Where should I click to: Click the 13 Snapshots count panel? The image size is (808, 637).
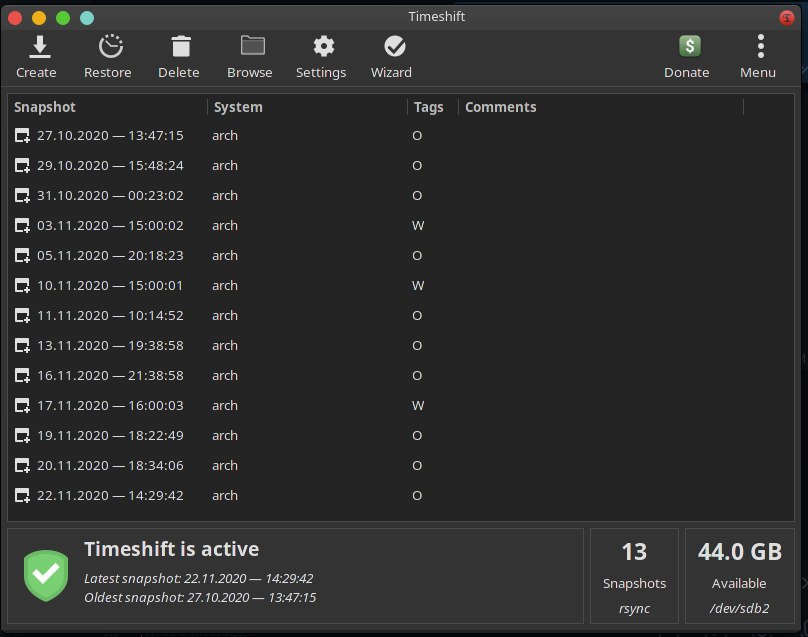click(x=634, y=576)
